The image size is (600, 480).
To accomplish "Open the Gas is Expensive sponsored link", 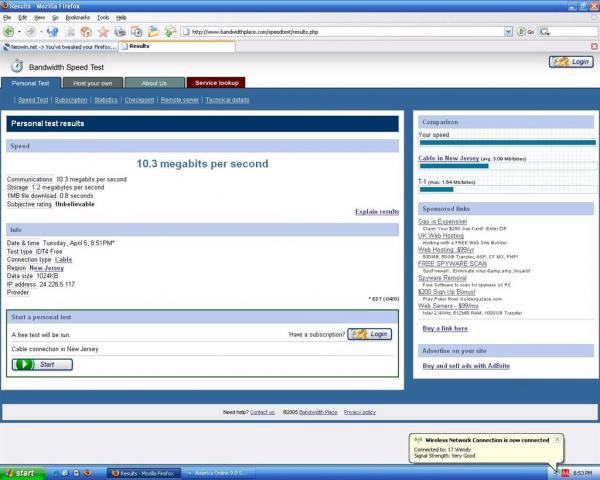I will 442,222.
